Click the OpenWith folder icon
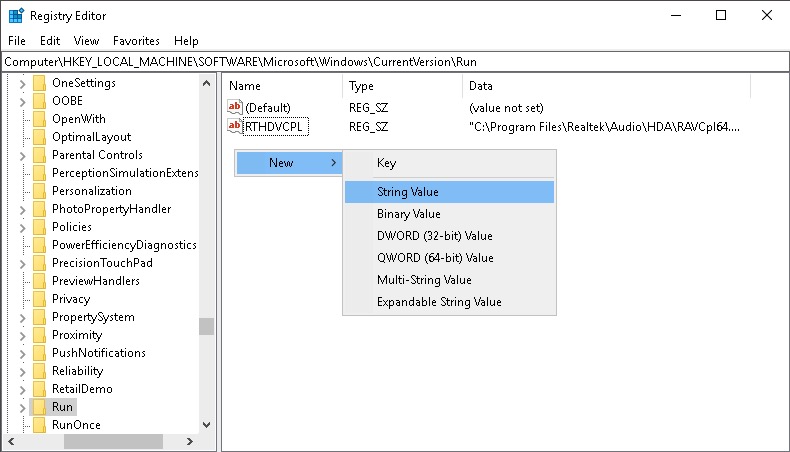Screen dimensions: 790x452 [x=39, y=119]
